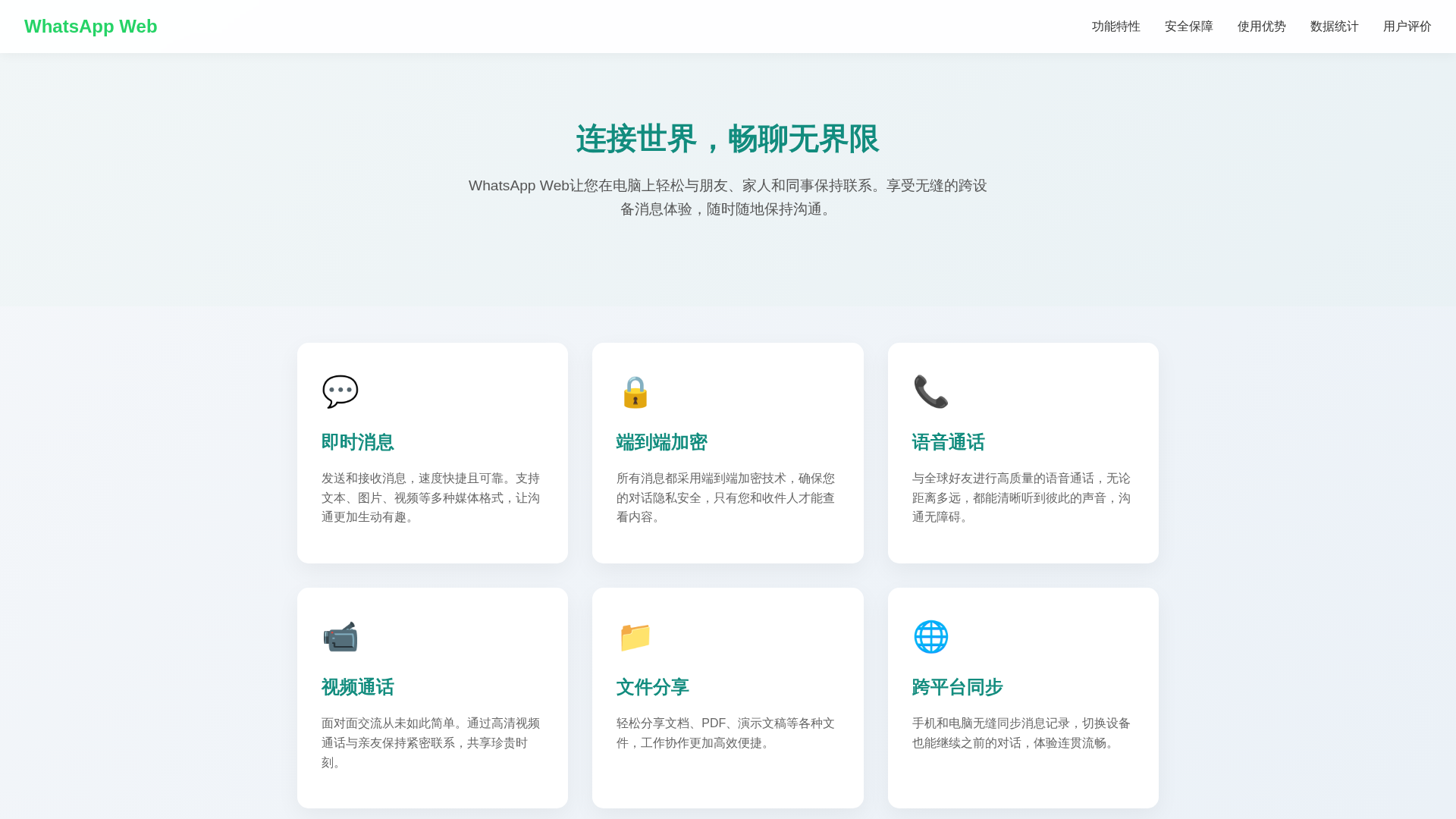The width and height of the screenshot is (1456, 819).
Task: Select the 跨平台同步 card title
Action: click(x=958, y=687)
